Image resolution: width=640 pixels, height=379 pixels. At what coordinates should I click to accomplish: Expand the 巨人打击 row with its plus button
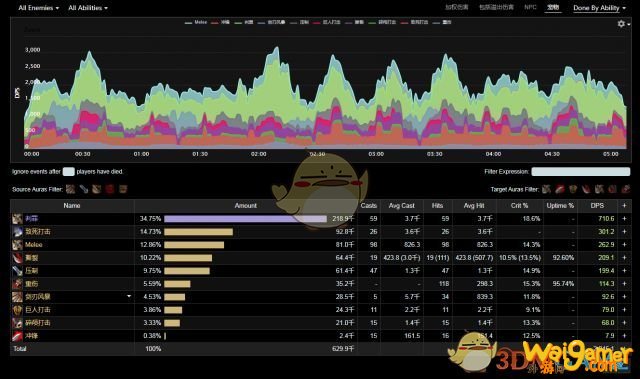624,310
